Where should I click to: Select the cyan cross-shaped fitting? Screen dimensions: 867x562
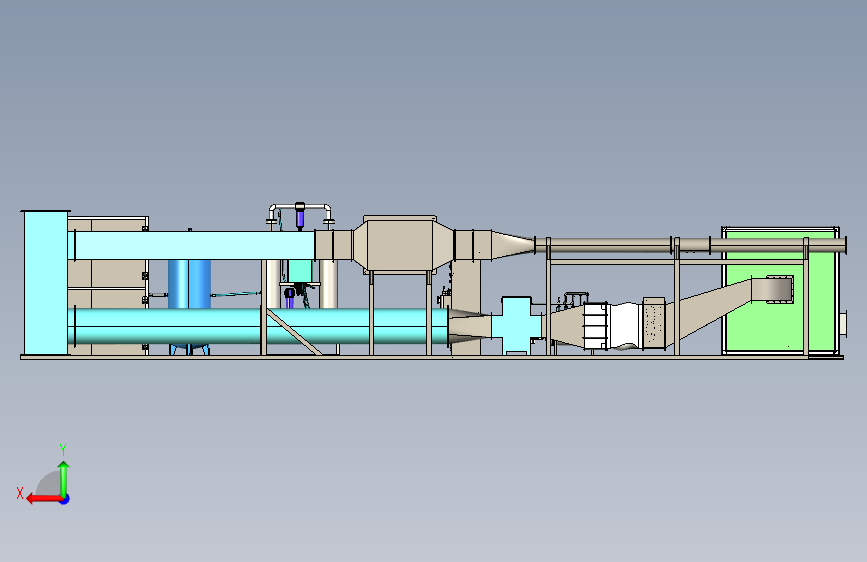pos(516,325)
